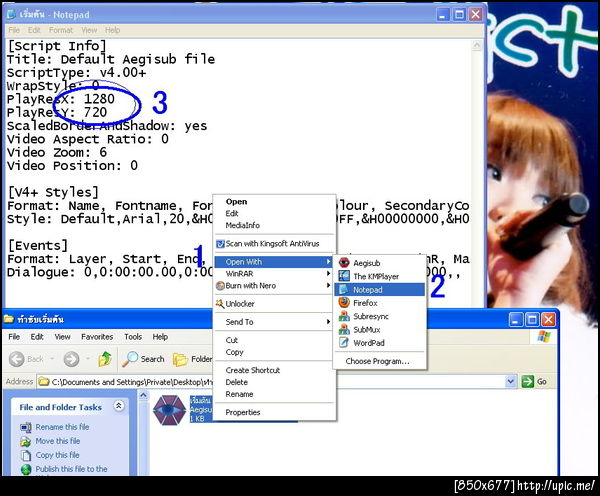Viewport: 600px width, 496px height.
Task: Select Edit in the context menu
Action: click(x=274, y=214)
